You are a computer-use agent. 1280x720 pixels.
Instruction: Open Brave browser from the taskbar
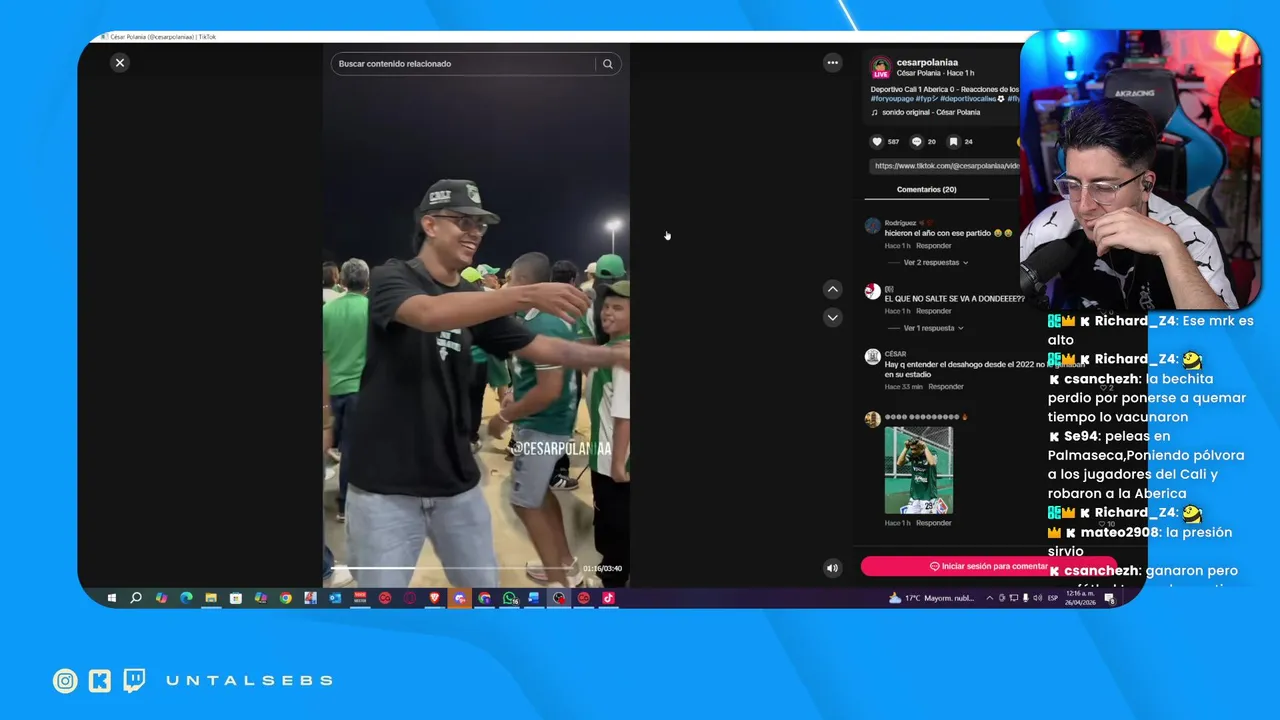[x=434, y=598]
